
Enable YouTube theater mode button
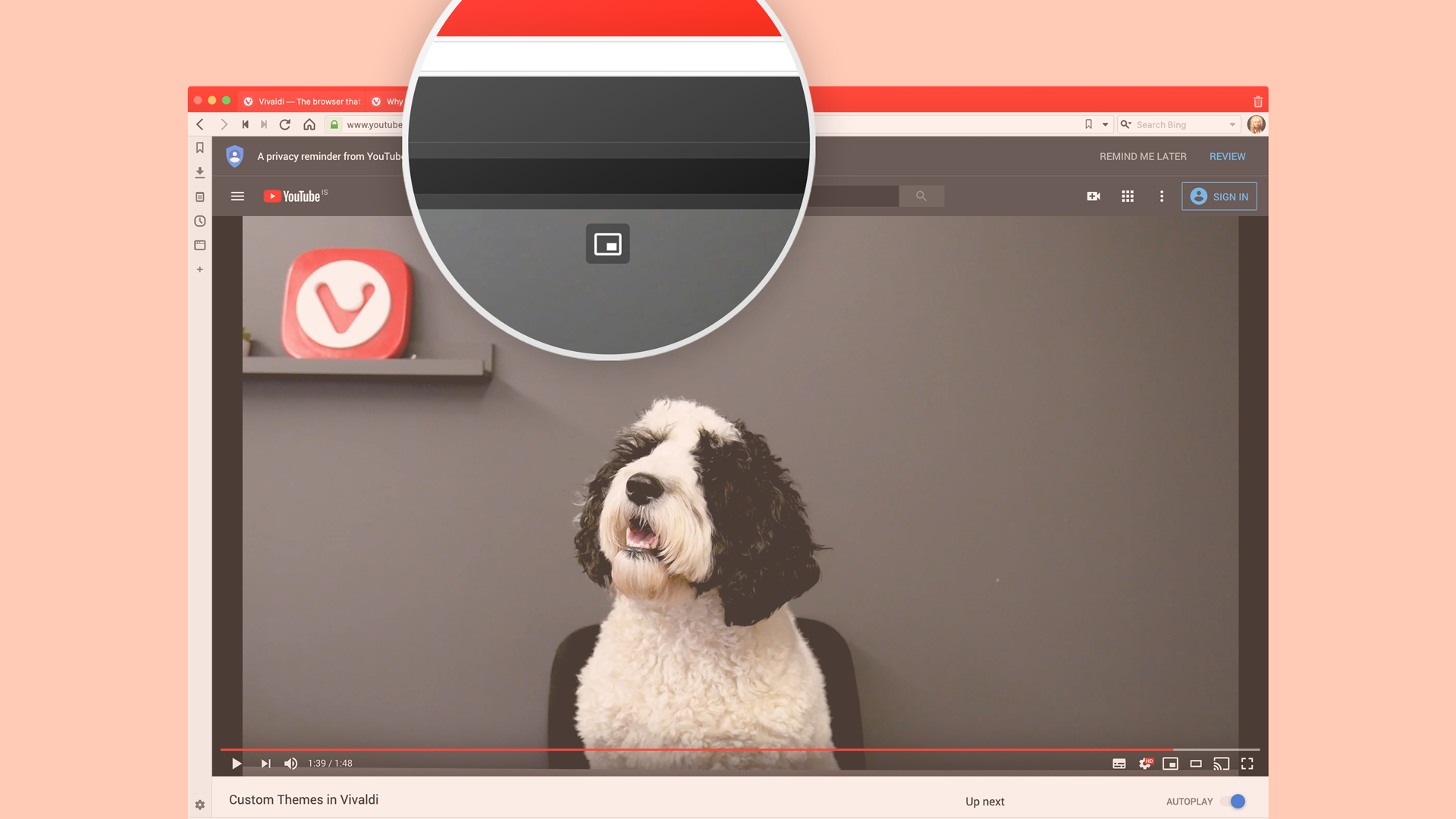click(x=1195, y=764)
